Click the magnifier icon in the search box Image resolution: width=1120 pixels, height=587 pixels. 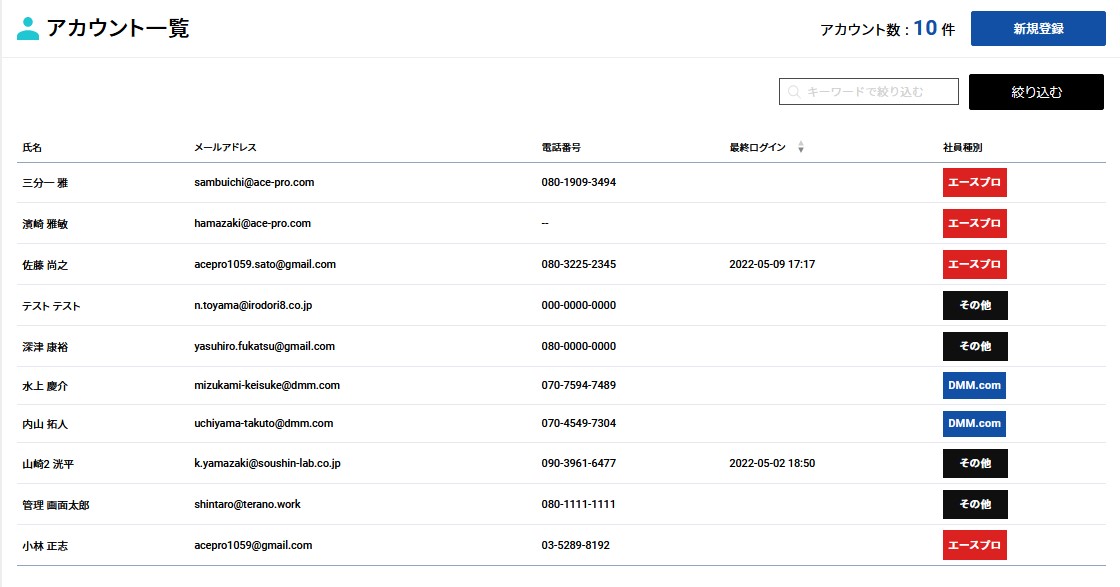pos(794,92)
